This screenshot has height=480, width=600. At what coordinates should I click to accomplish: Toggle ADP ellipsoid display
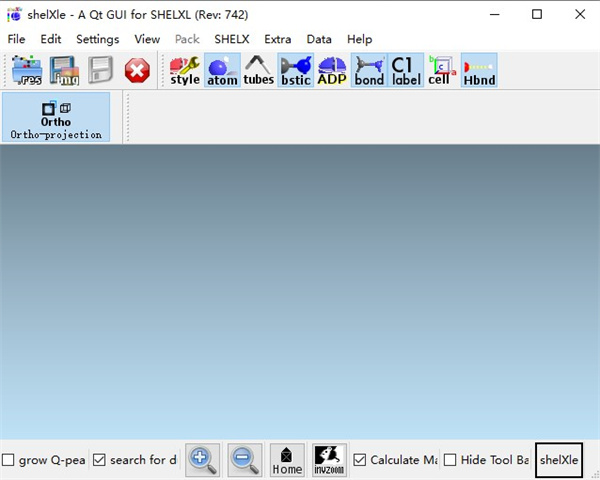tap(332, 70)
